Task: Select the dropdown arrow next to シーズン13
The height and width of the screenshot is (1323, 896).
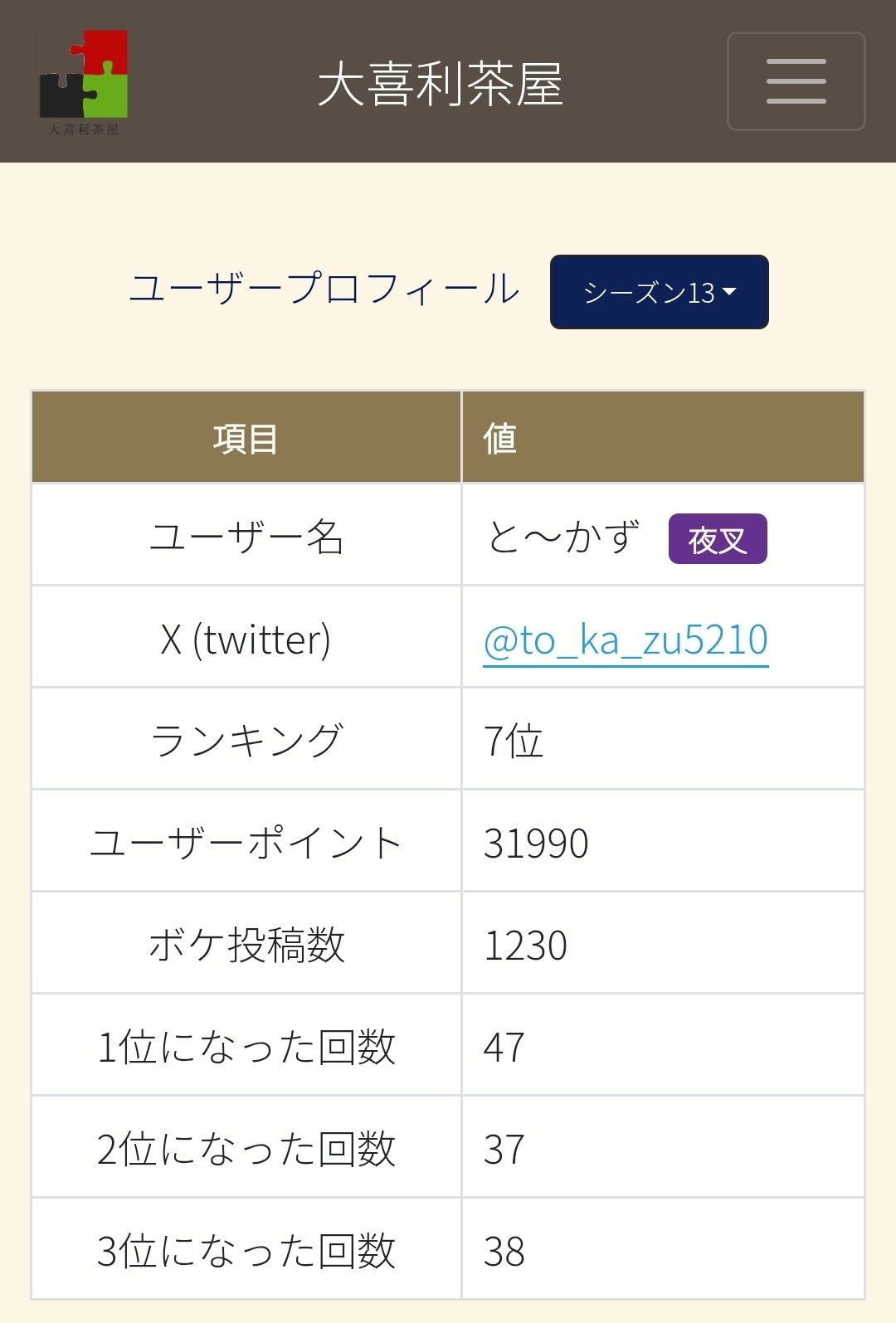Action: (x=730, y=292)
